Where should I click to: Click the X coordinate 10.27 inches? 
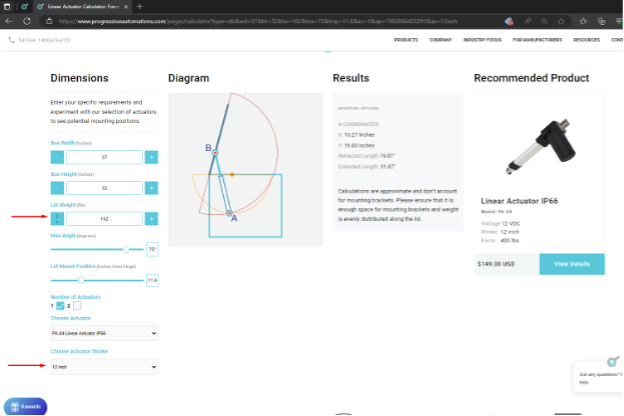(x=356, y=135)
